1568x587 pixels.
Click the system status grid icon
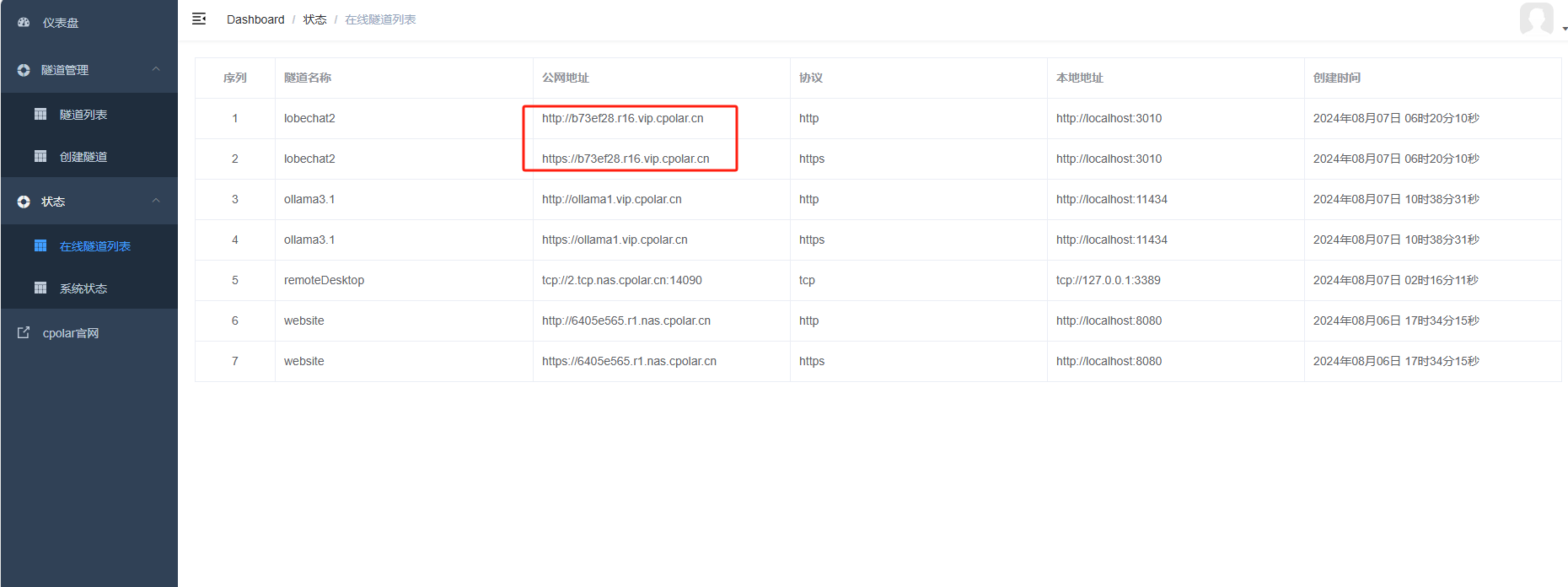coord(40,288)
